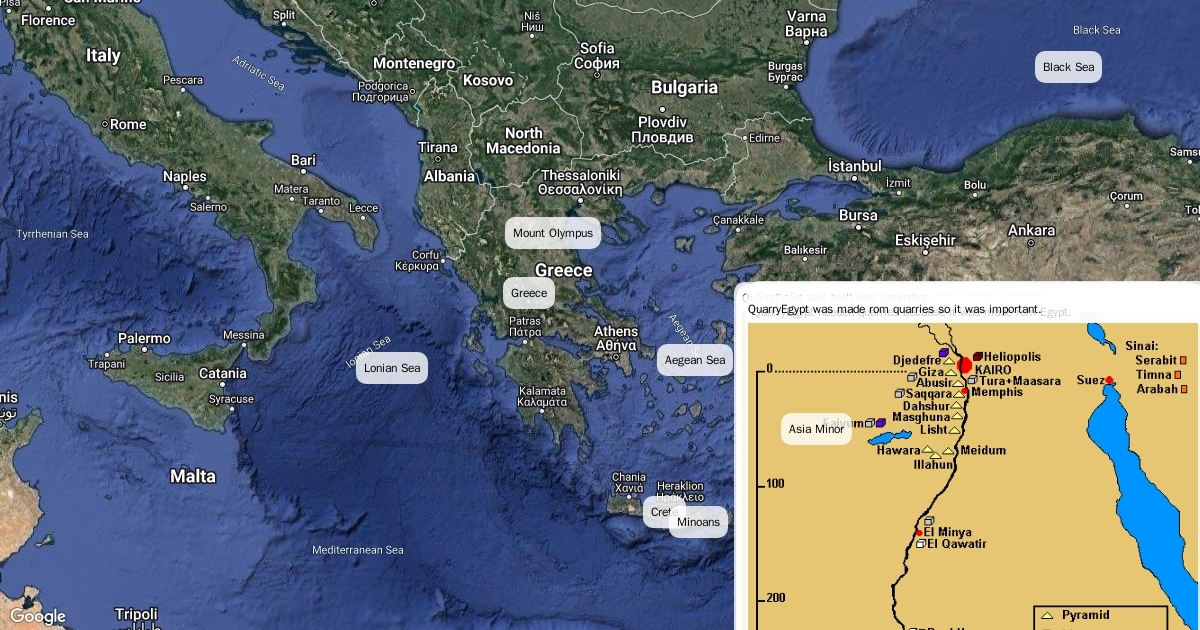
Task: Select the Chania city label
Action: click(629, 482)
